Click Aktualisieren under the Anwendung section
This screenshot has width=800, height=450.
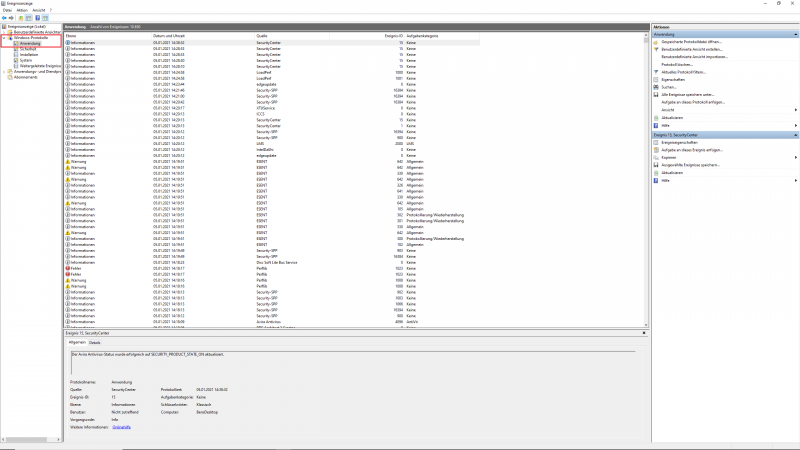[672, 118]
